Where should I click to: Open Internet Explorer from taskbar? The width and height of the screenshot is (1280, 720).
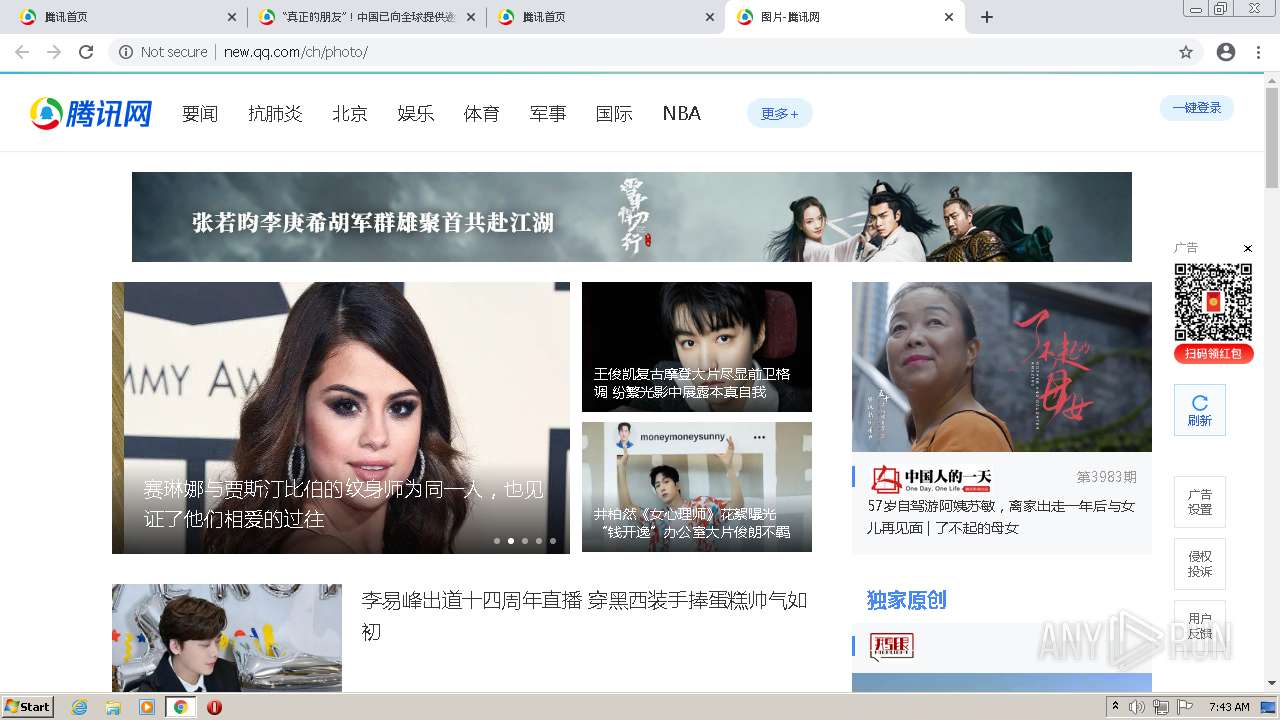click(x=80, y=707)
